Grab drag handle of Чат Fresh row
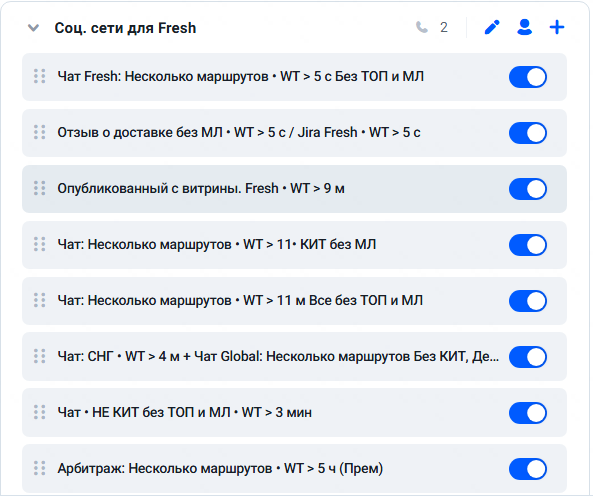This screenshot has height=496, width=593. tap(39, 76)
